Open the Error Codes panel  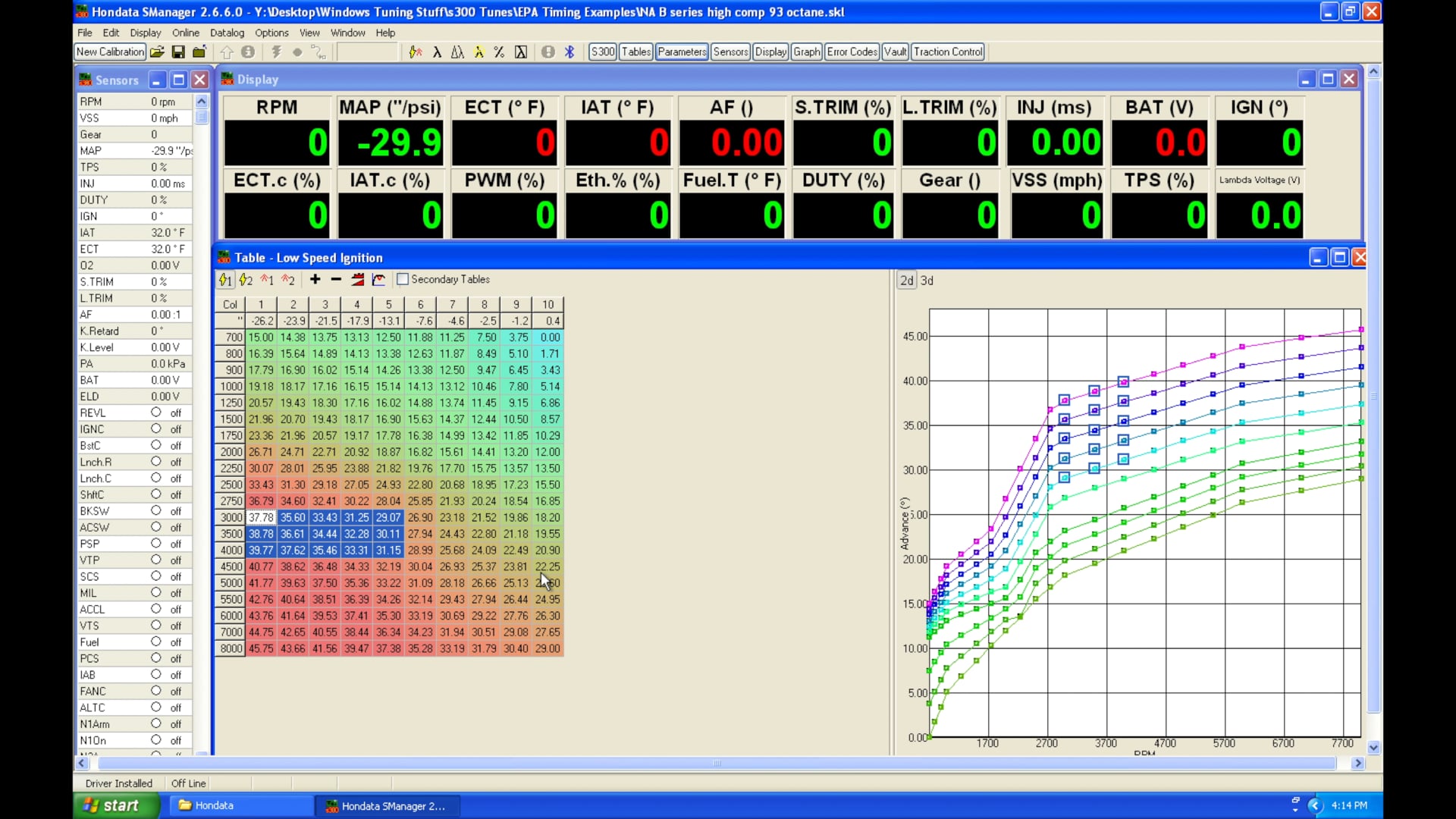852,52
